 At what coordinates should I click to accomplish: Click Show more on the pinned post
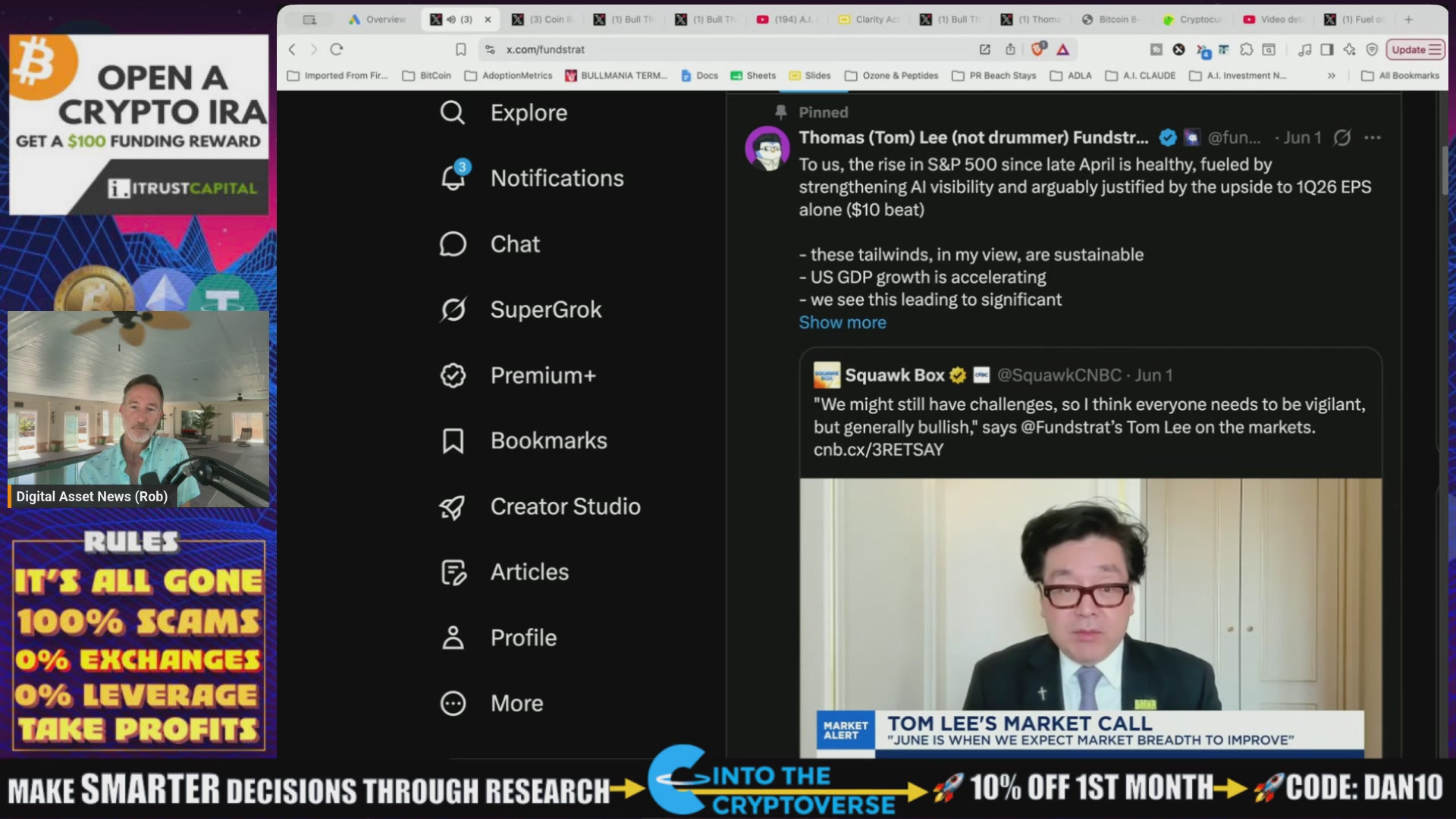point(842,323)
